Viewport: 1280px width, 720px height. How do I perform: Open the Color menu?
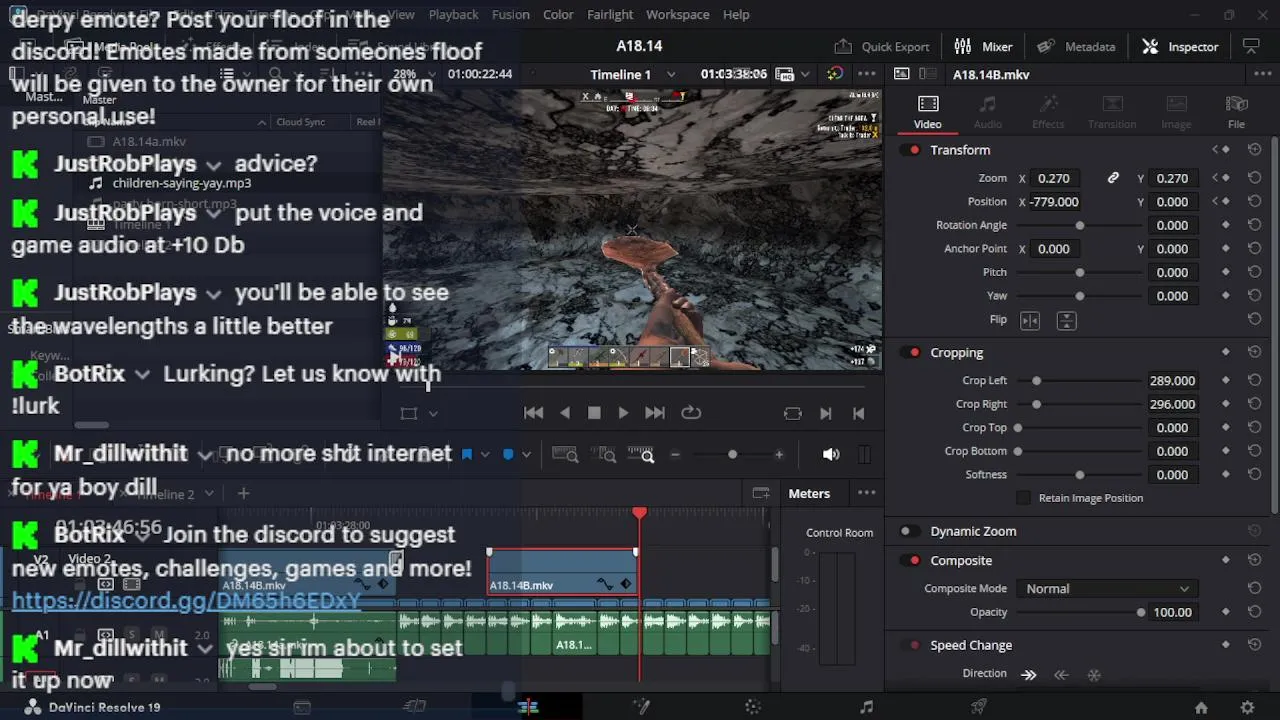click(558, 14)
